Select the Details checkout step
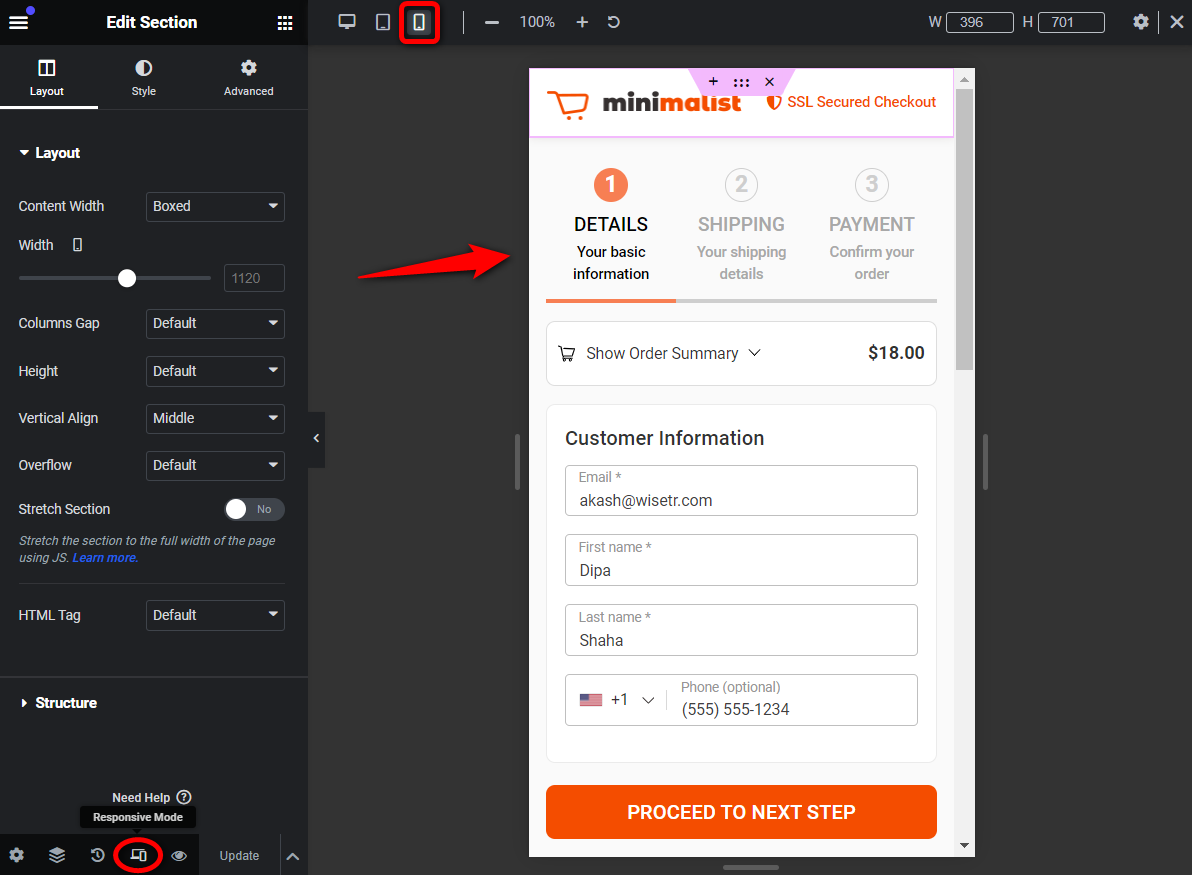 (x=610, y=226)
